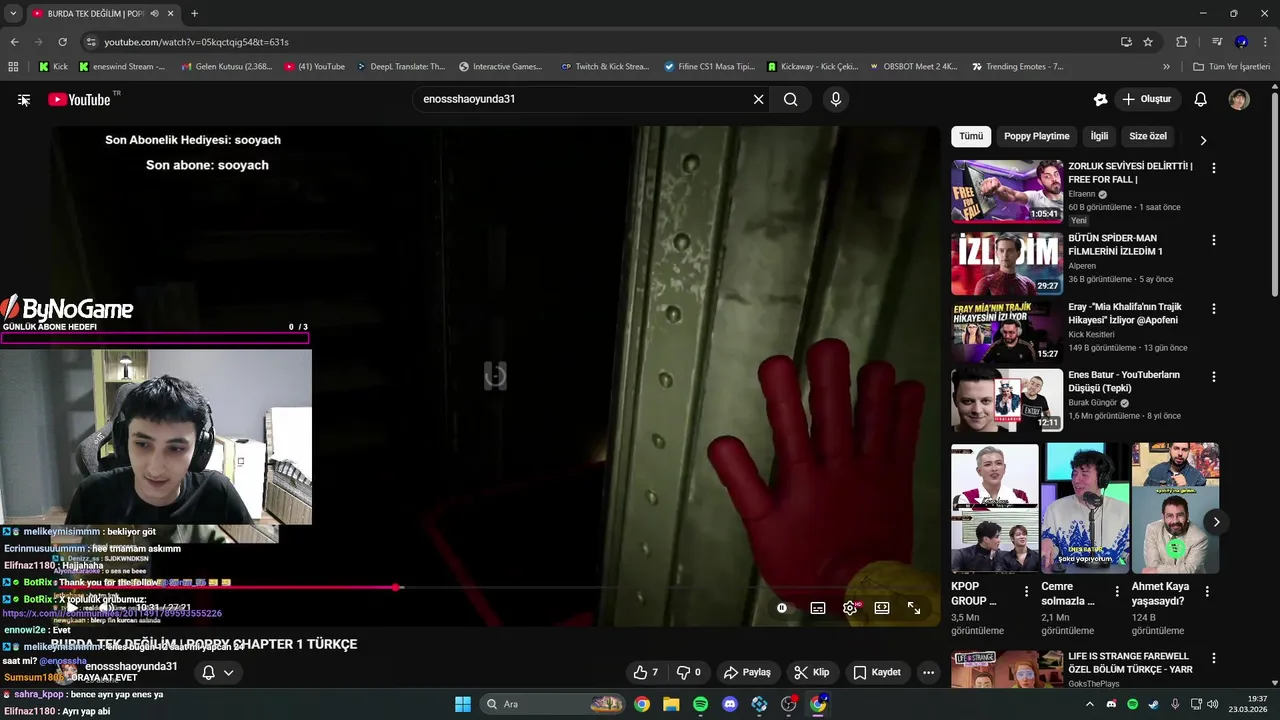Select the Size özel filter chip

1148,136
